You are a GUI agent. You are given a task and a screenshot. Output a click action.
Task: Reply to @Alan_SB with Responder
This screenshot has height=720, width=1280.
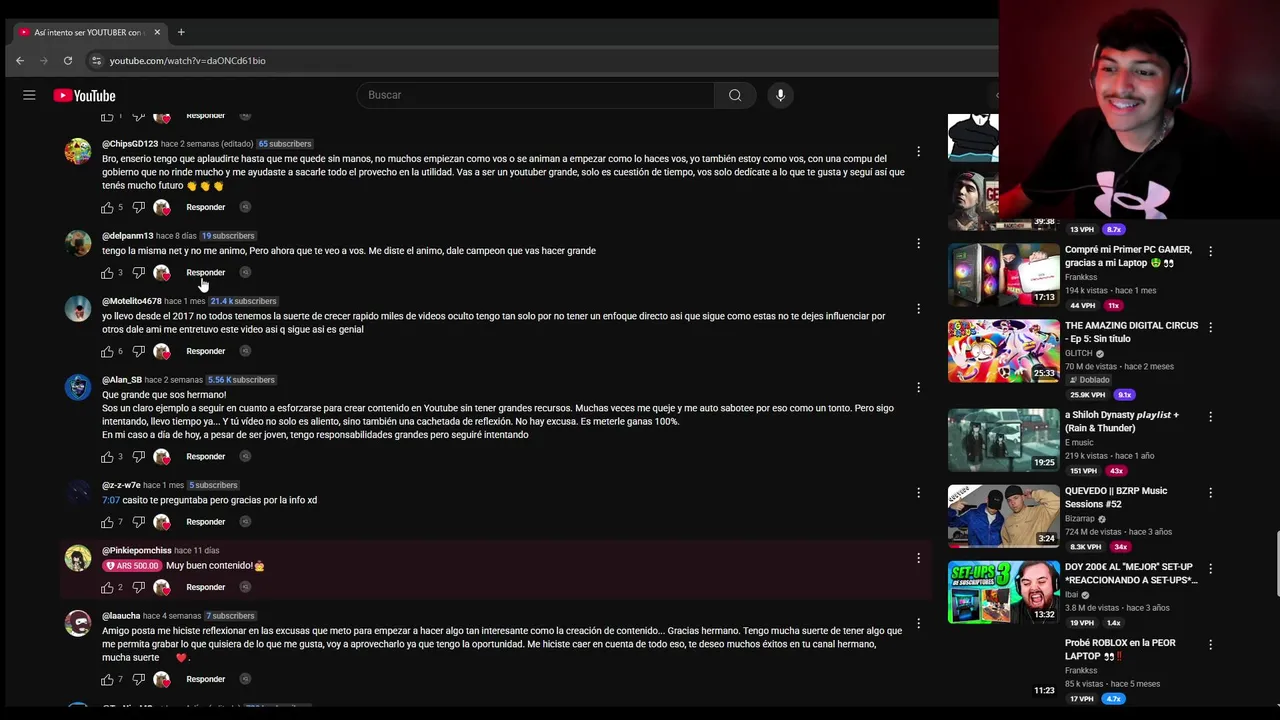(205, 457)
